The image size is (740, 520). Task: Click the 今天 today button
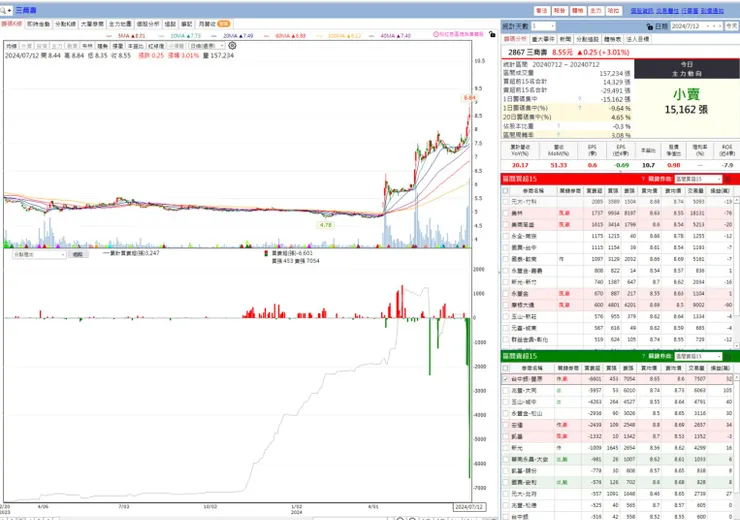click(x=732, y=26)
